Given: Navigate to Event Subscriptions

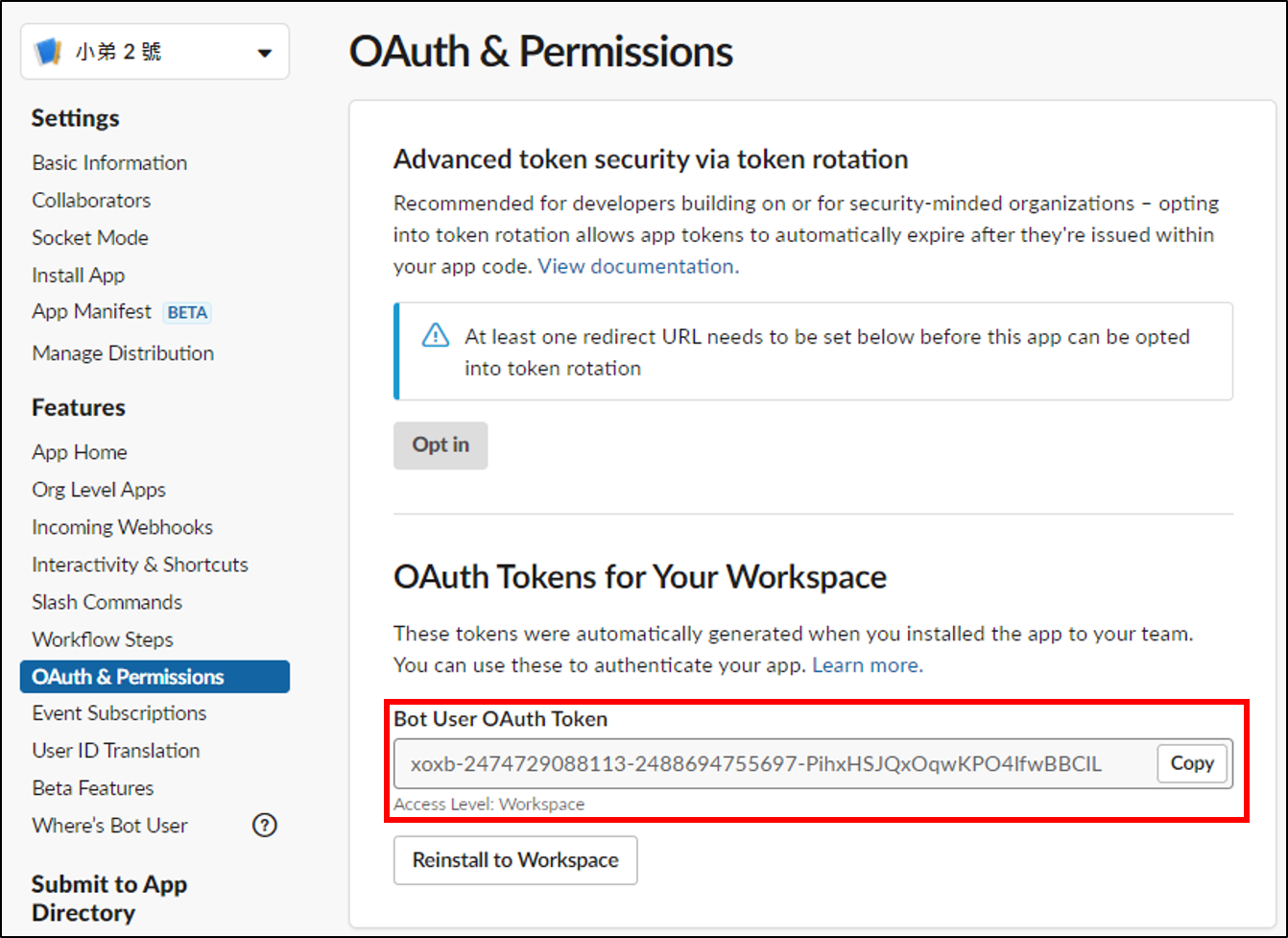Looking at the screenshot, I should [x=119, y=713].
